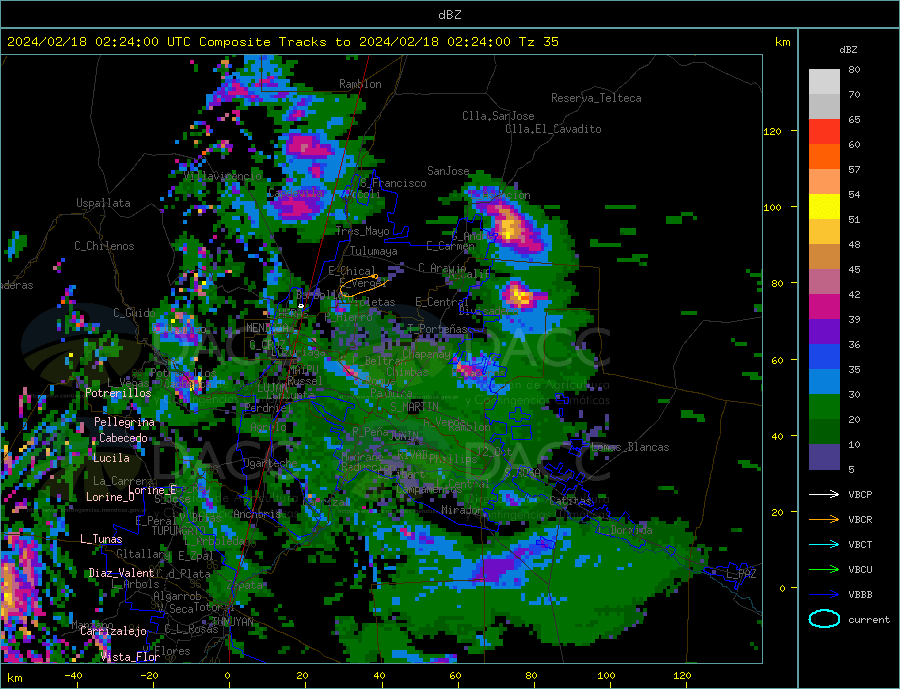Click the Cabecedo place label
This screenshot has height=689, width=900.
point(123,438)
